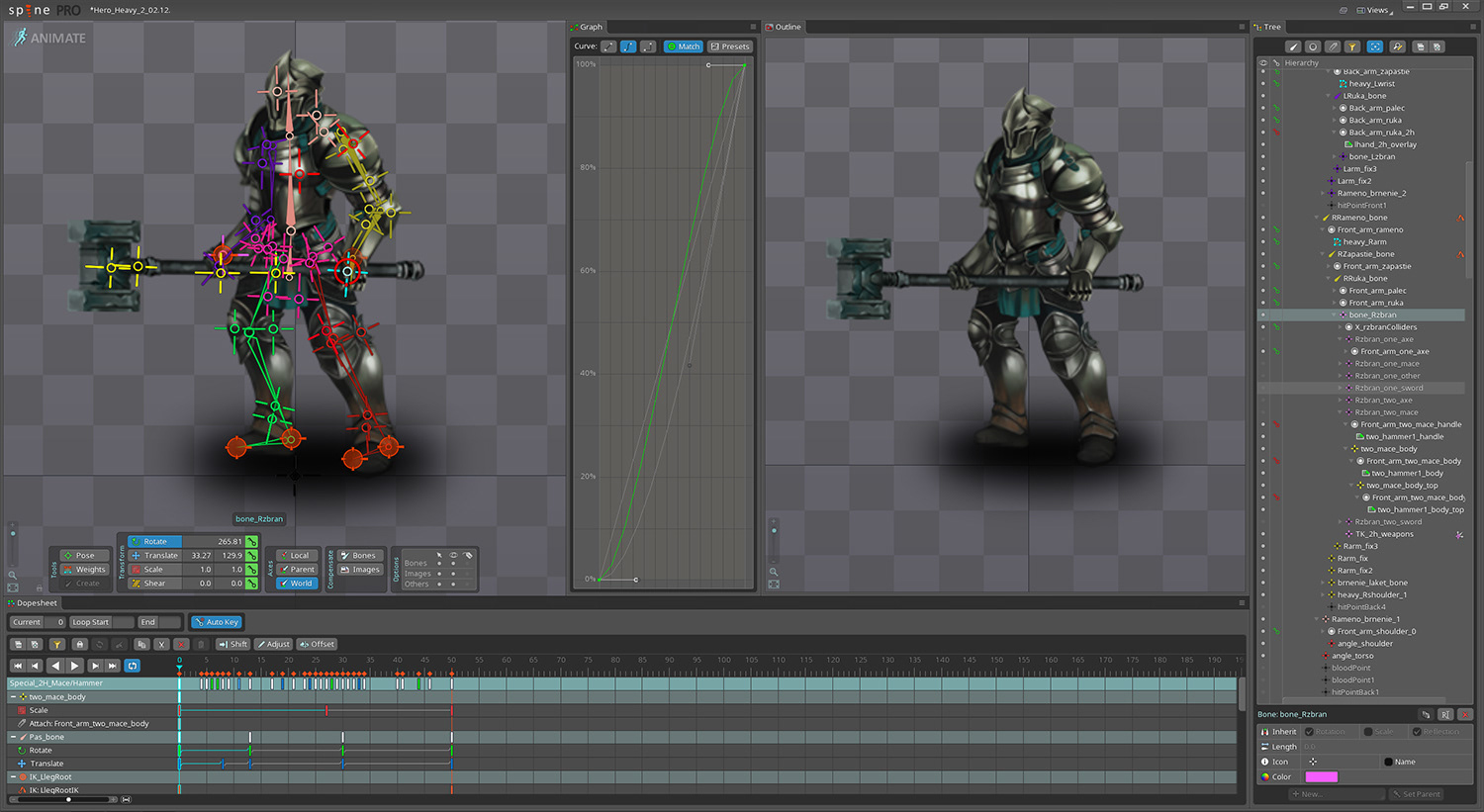Toggle the Reflection inherit checkbox
Image resolution: width=1484 pixels, height=812 pixels.
(1417, 732)
